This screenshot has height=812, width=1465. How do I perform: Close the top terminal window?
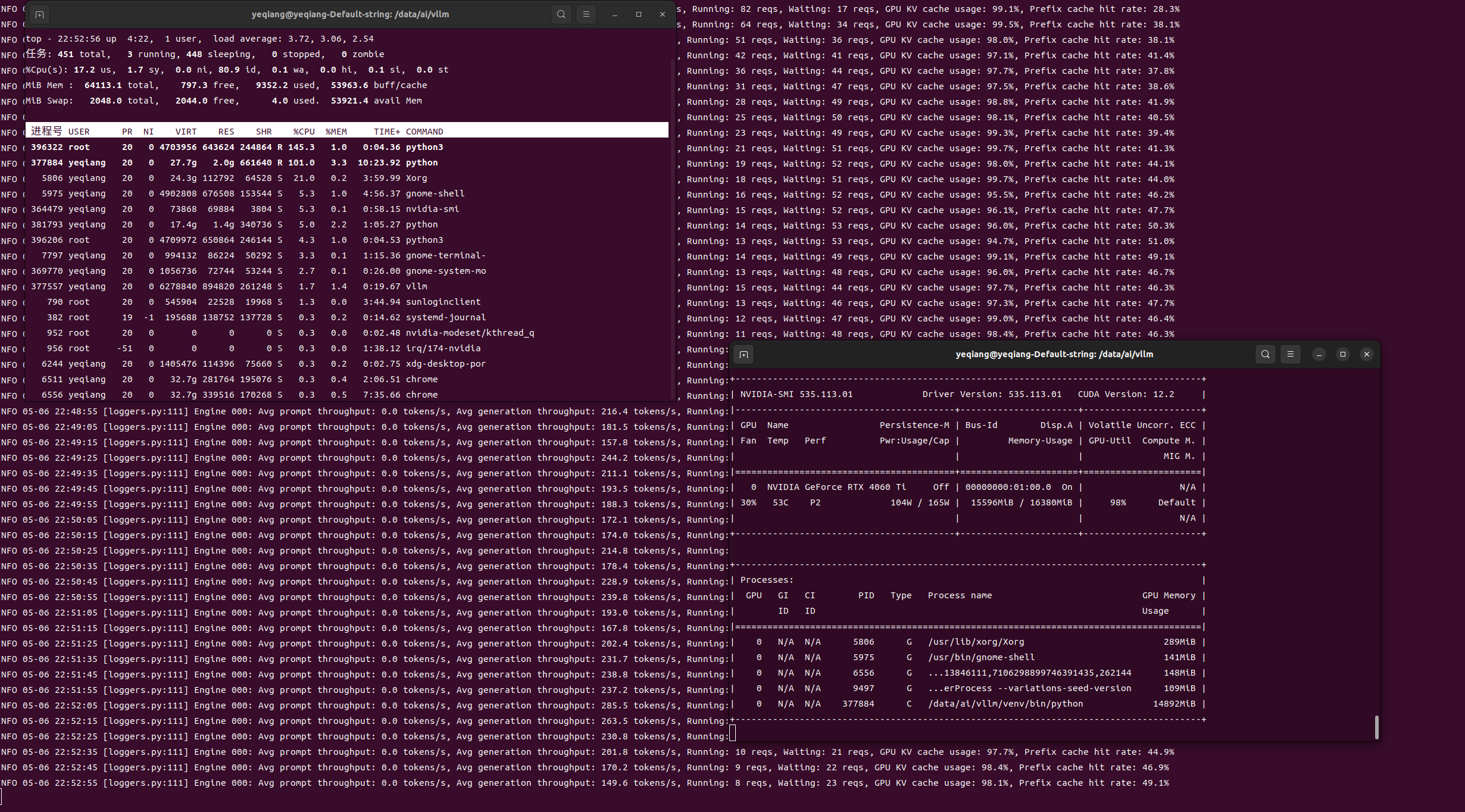pos(663,14)
